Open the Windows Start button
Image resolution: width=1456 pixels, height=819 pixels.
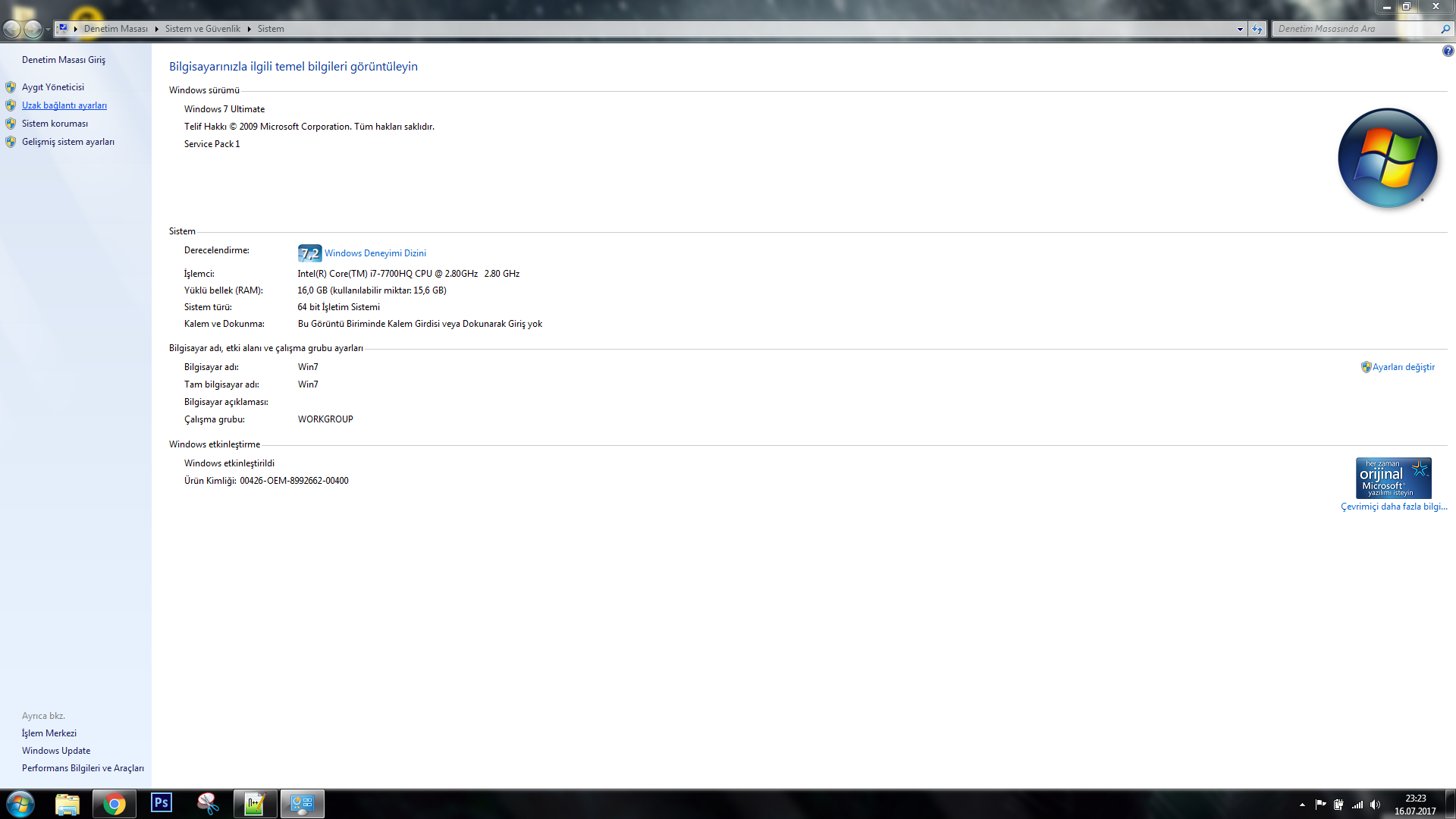click(20, 804)
